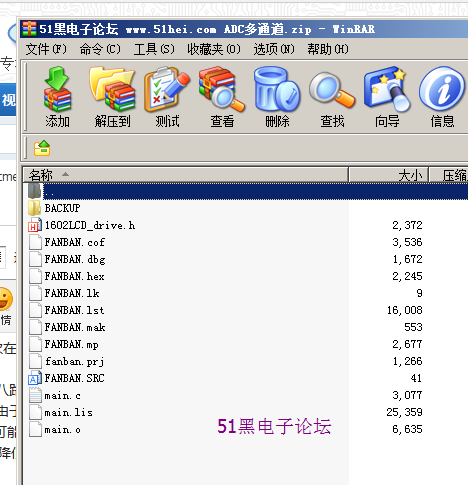The width and height of the screenshot is (468, 485).
Task: Select the FANBAN.dbg file
Action: [75, 259]
